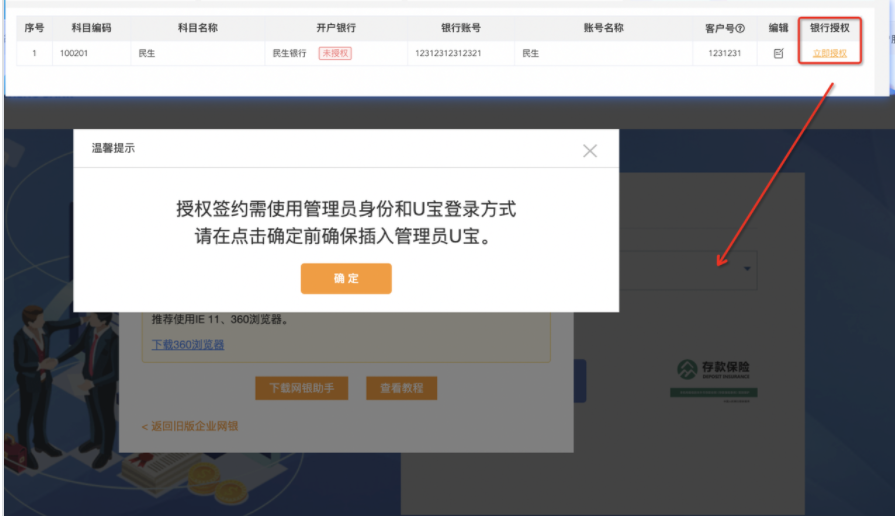Click the 科目编码 cell 100201
The image size is (895, 516).
click(74, 53)
